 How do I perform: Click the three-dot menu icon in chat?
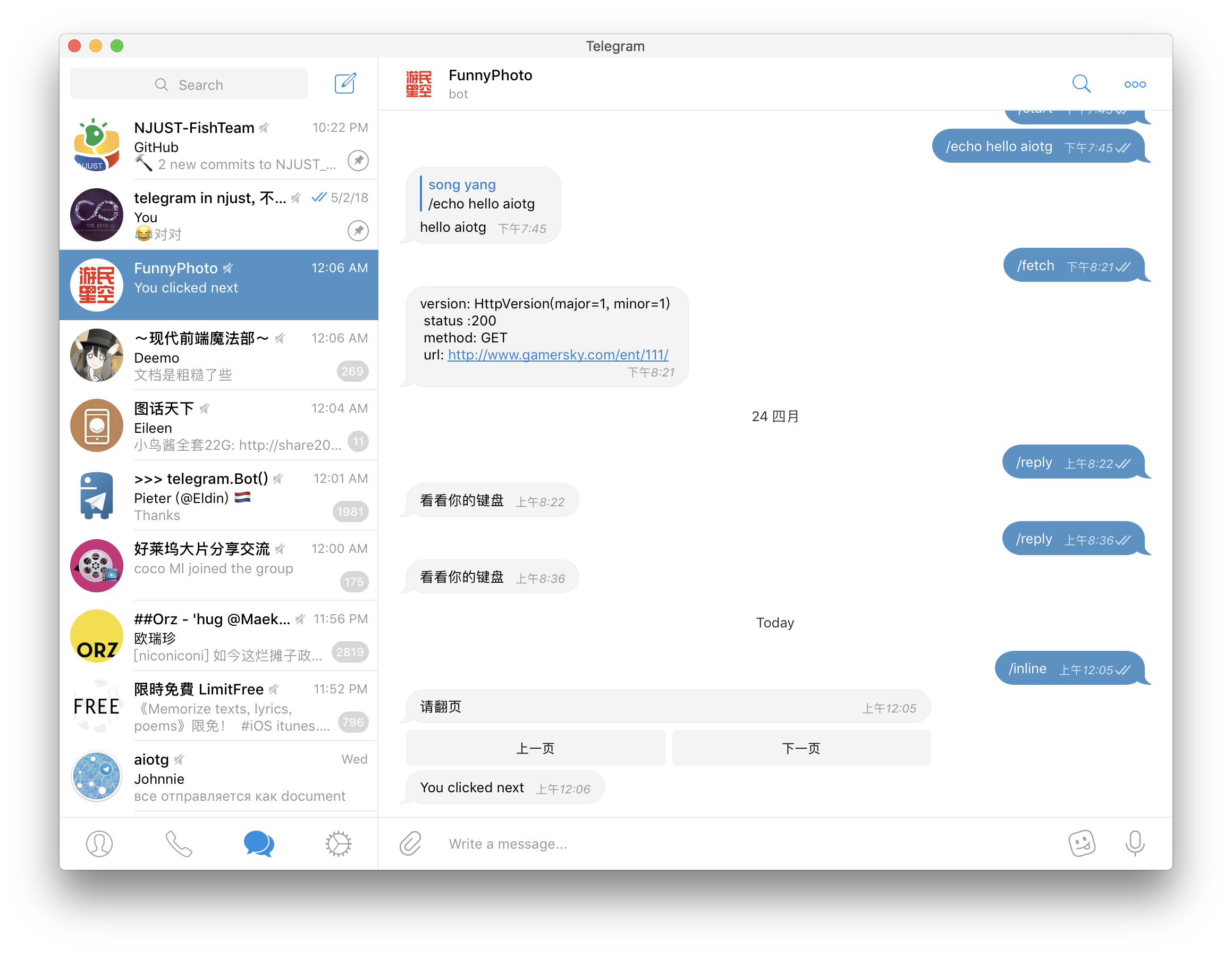click(x=1135, y=84)
